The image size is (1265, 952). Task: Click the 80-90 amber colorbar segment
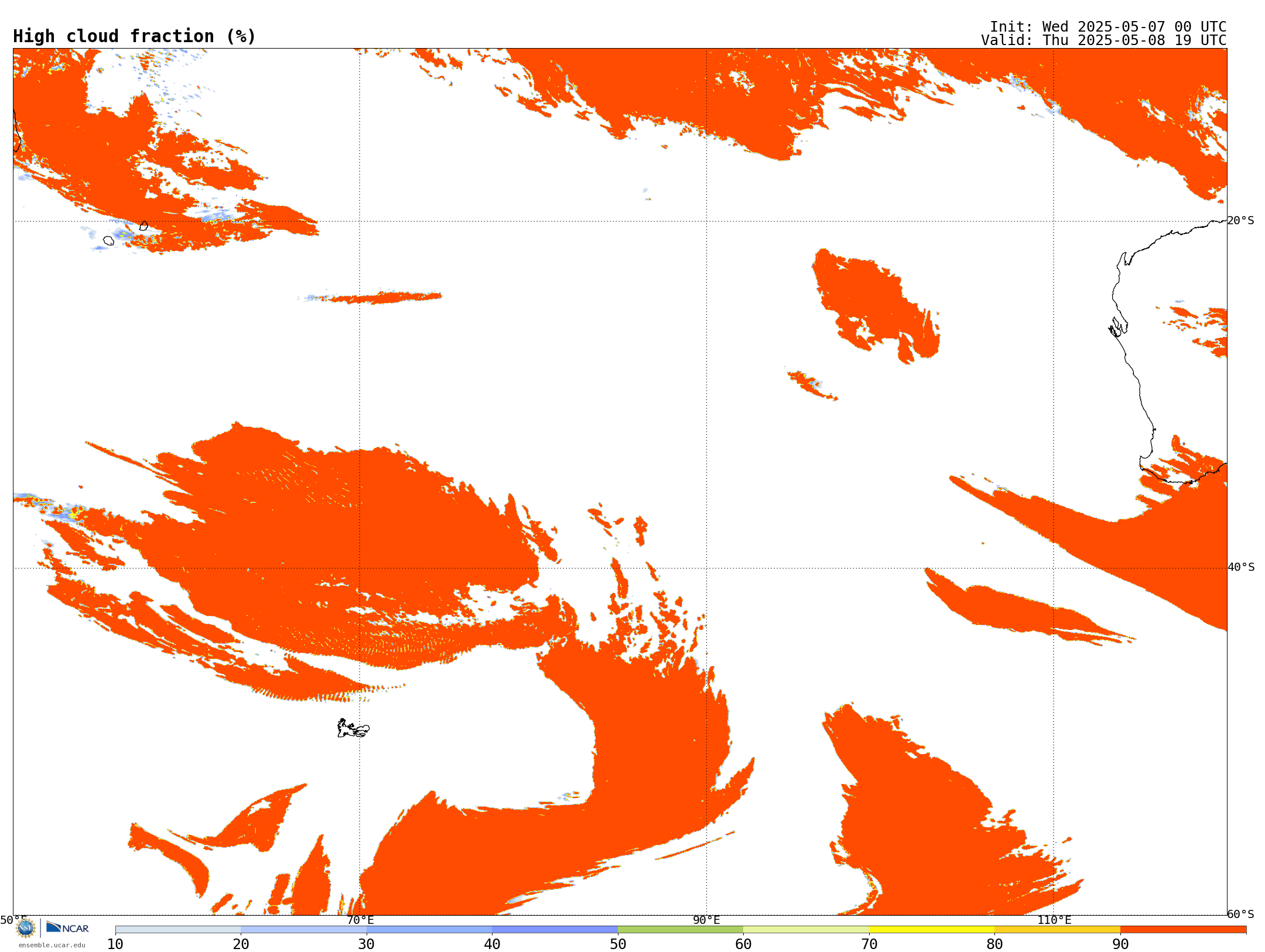coord(1057,930)
